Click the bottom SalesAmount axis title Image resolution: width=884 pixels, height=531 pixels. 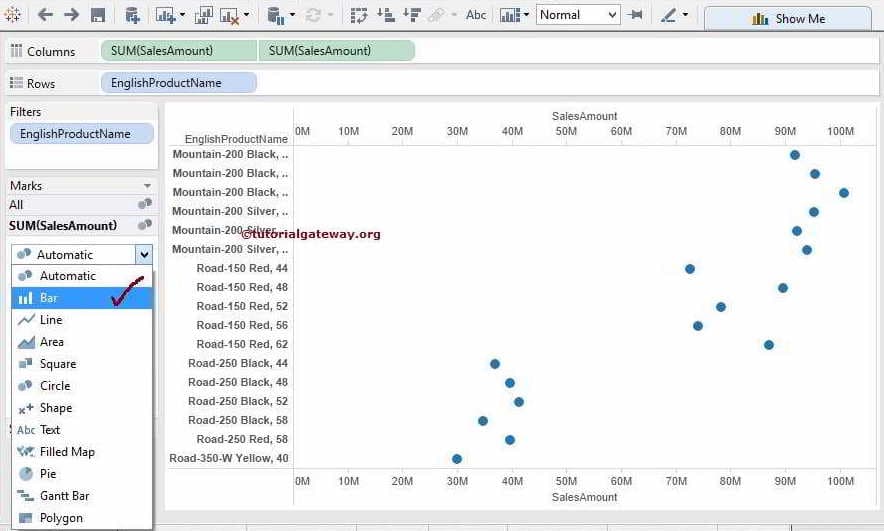(585, 497)
